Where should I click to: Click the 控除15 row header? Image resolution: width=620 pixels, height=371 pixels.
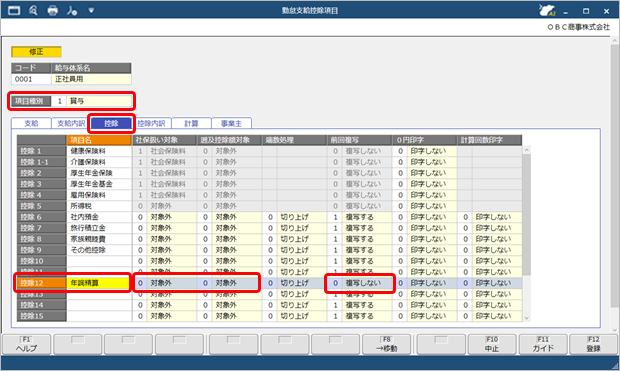[x=42, y=316]
